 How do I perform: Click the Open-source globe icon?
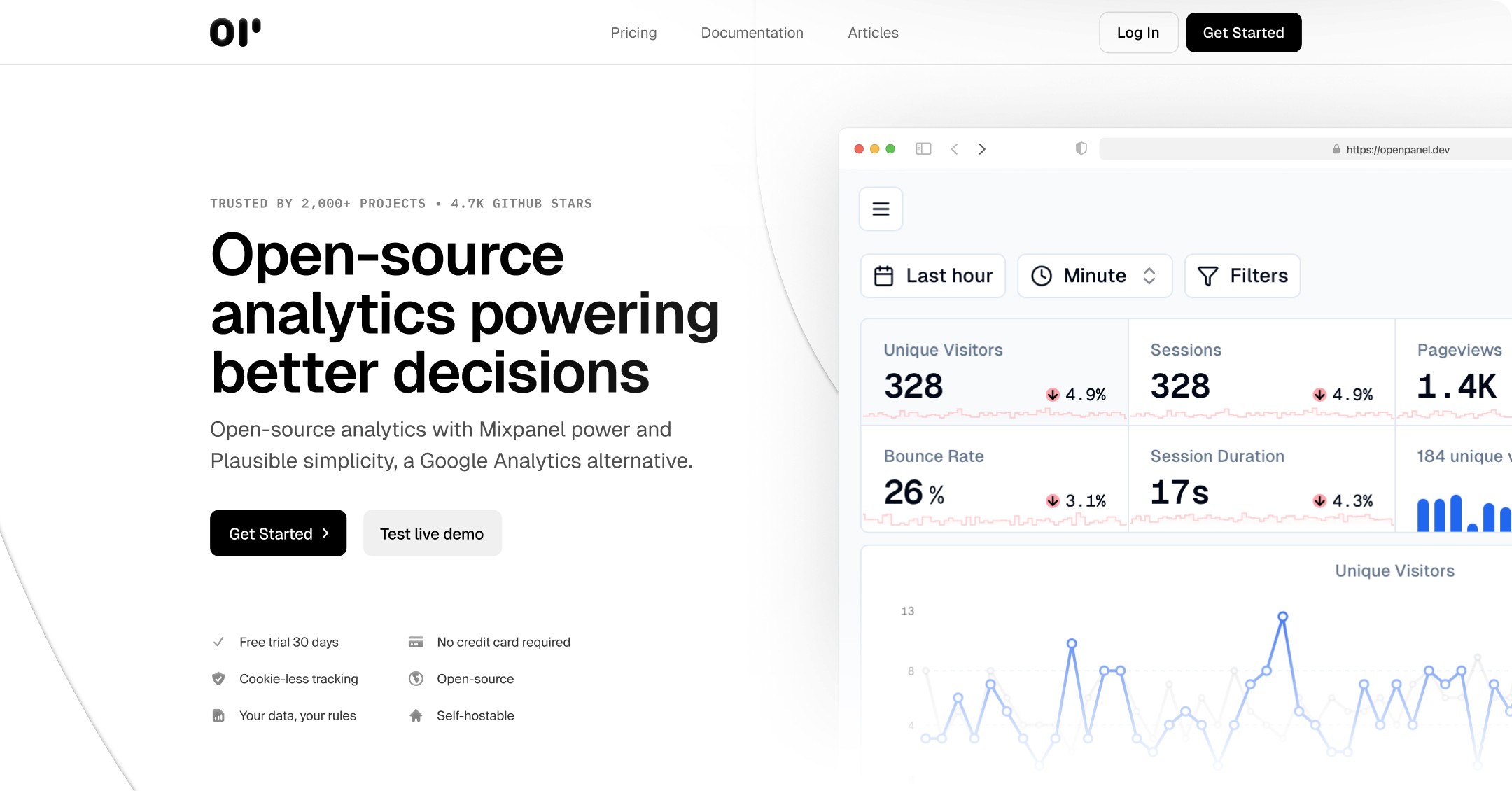click(x=416, y=678)
